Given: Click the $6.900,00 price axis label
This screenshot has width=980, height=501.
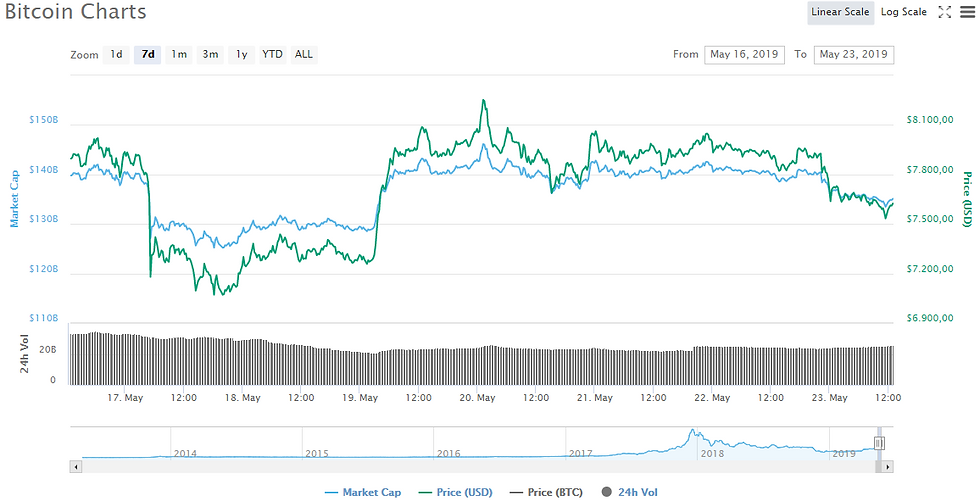Looking at the screenshot, I should coord(929,319).
